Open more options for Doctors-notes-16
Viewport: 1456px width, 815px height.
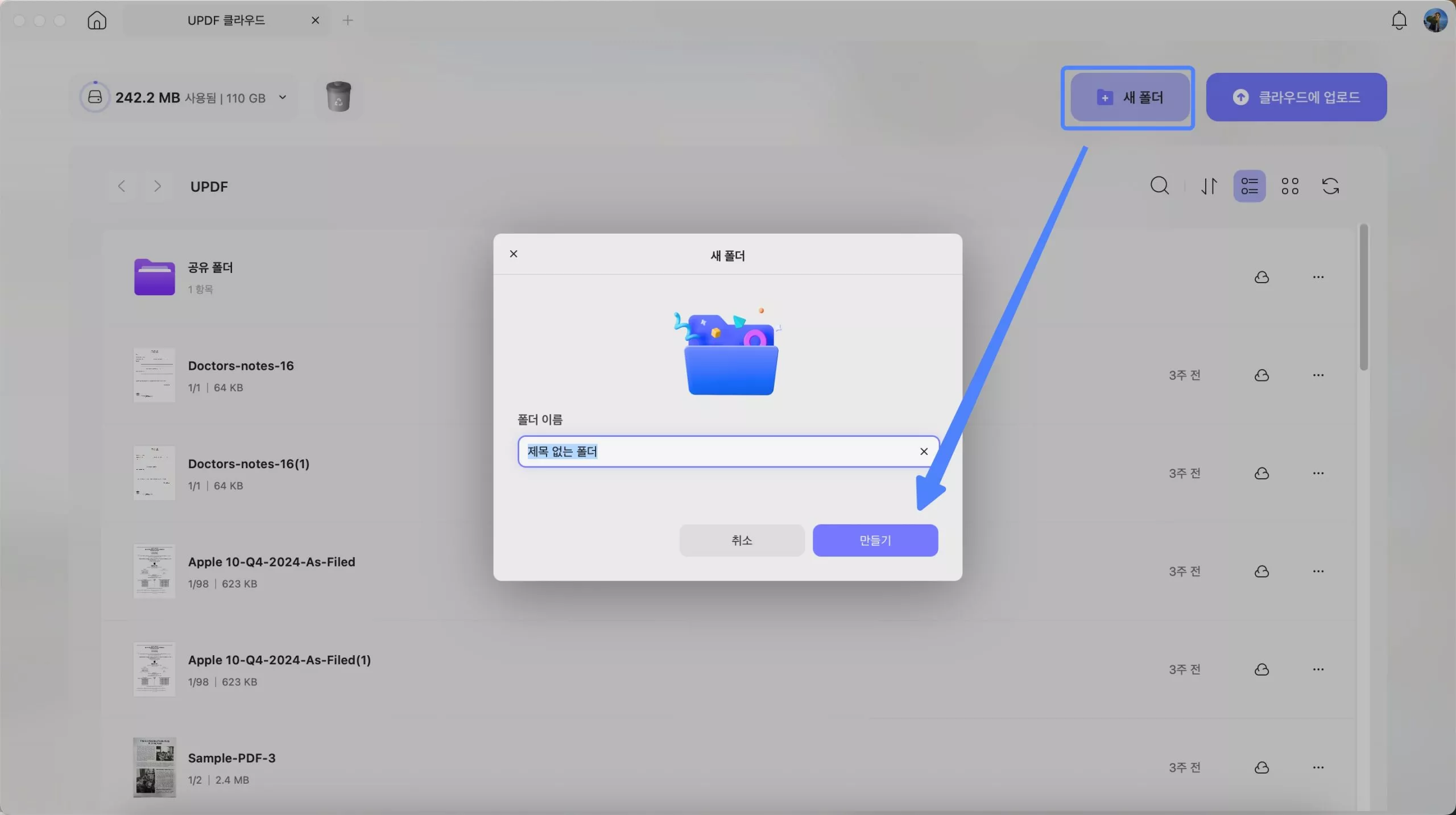(x=1318, y=375)
